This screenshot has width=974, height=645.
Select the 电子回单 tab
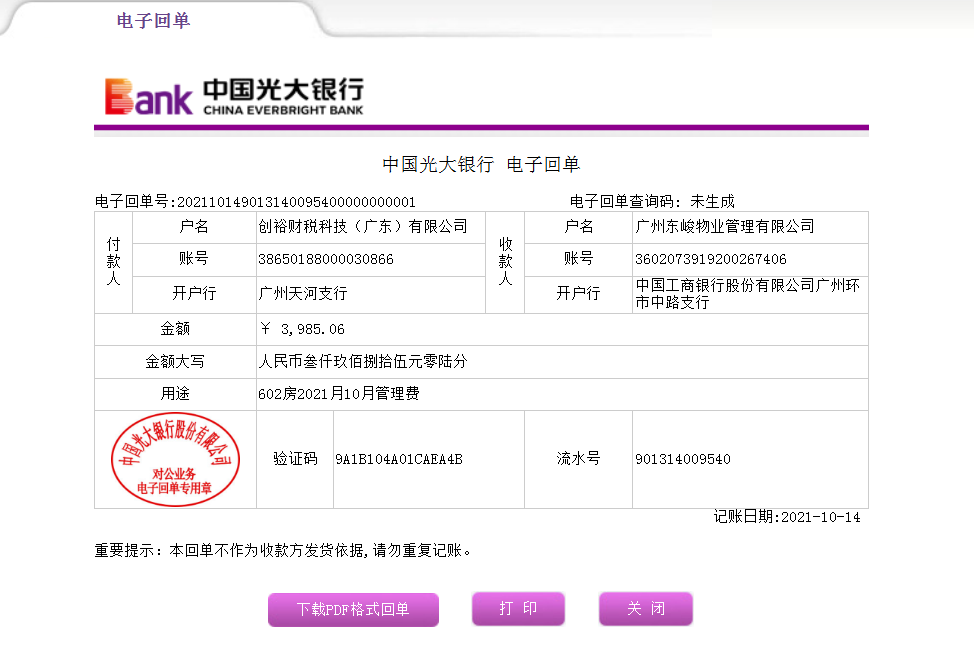coord(153,20)
